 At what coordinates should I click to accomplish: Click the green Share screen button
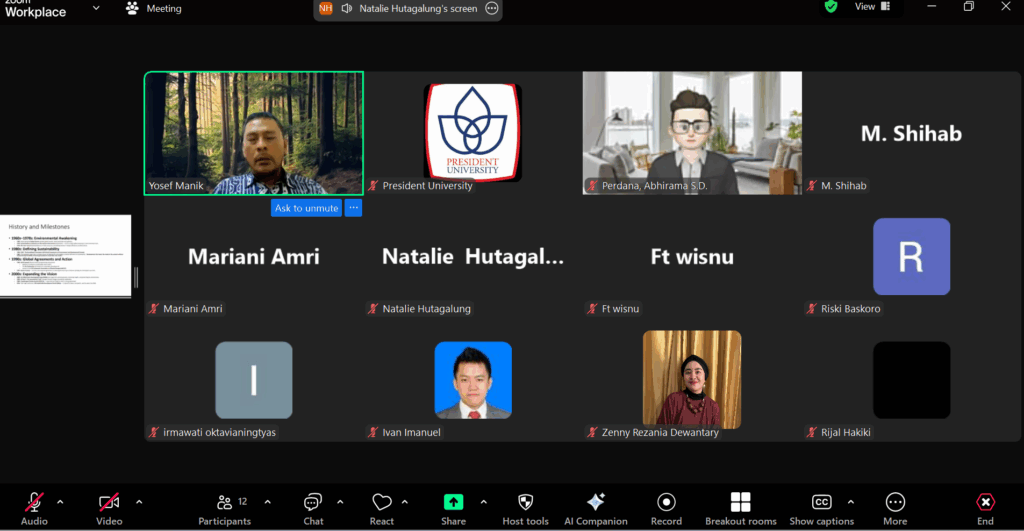coord(453,507)
